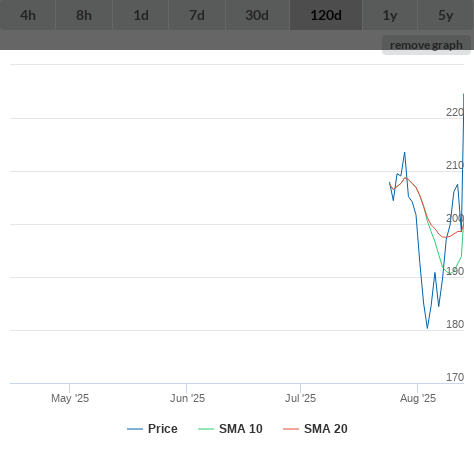The height and width of the screenshot is (455, 474).
Task: Click the red SMA 20 legend marker
Action: 291,429
